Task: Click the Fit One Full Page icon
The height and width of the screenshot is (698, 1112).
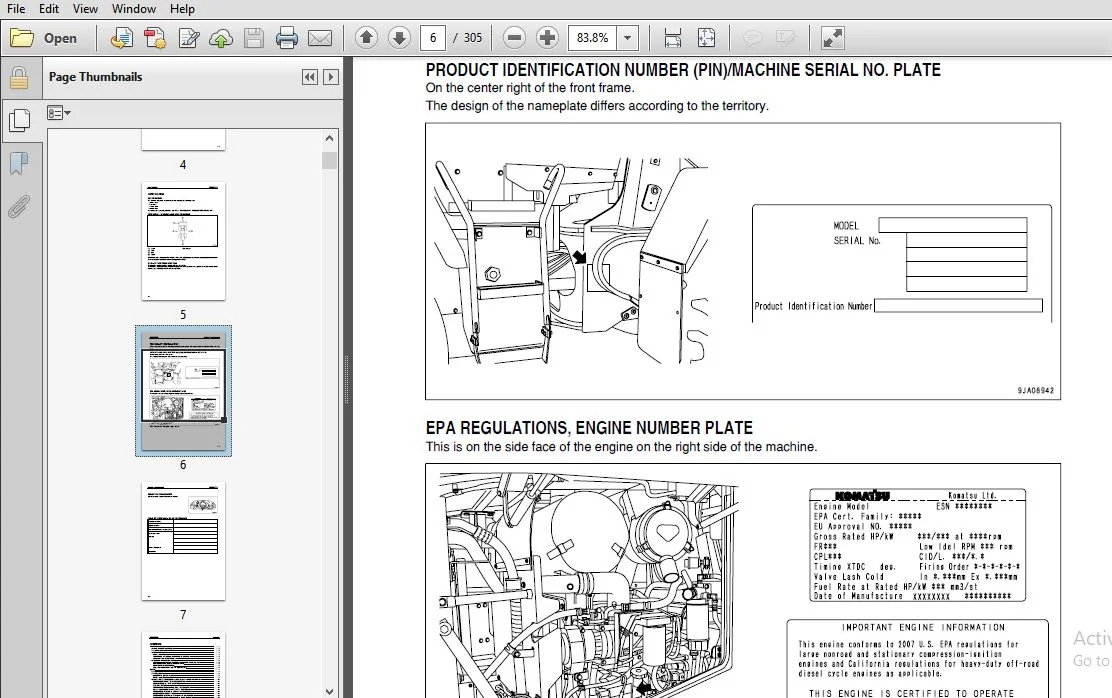Action: point(706,38)
